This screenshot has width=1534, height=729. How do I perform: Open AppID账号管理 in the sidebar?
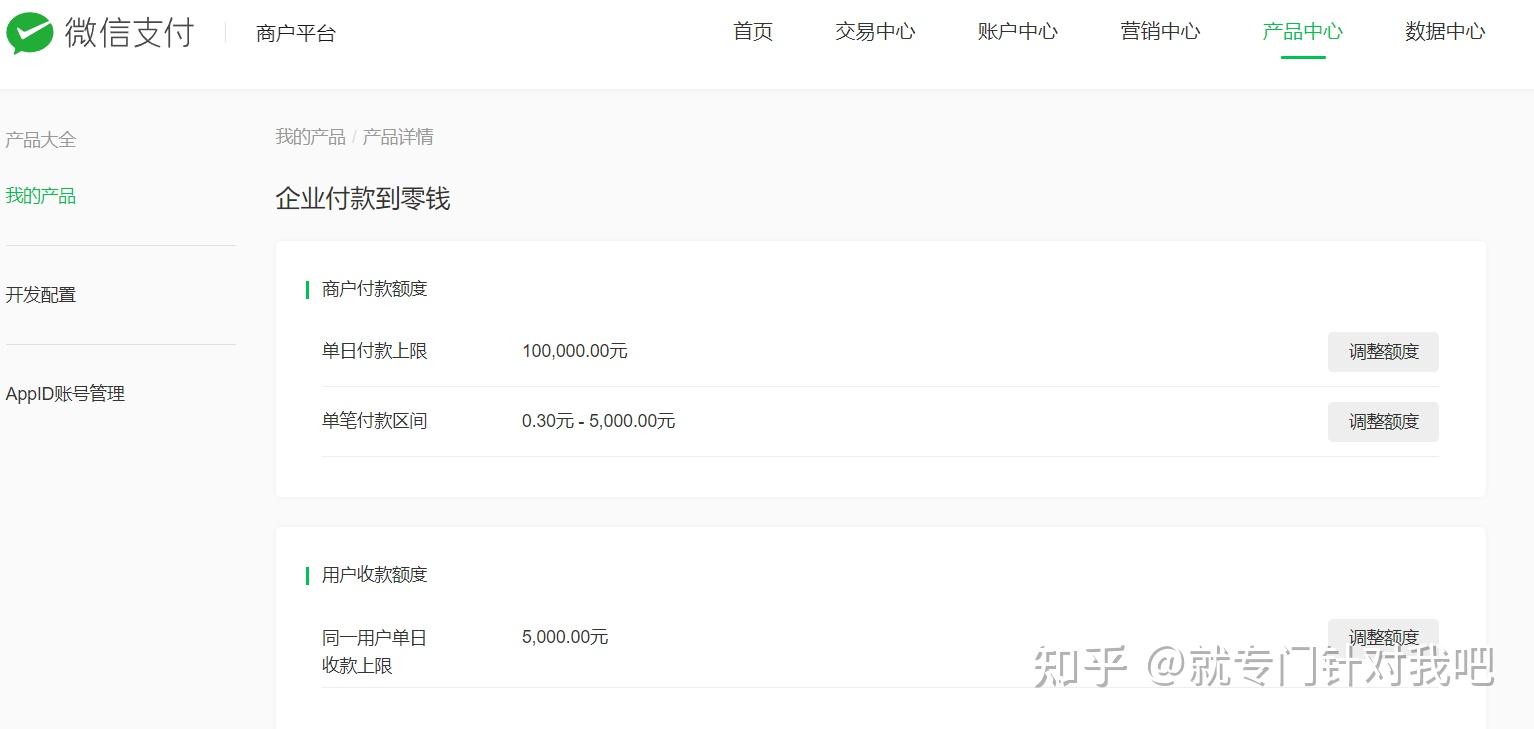(65, 394)
